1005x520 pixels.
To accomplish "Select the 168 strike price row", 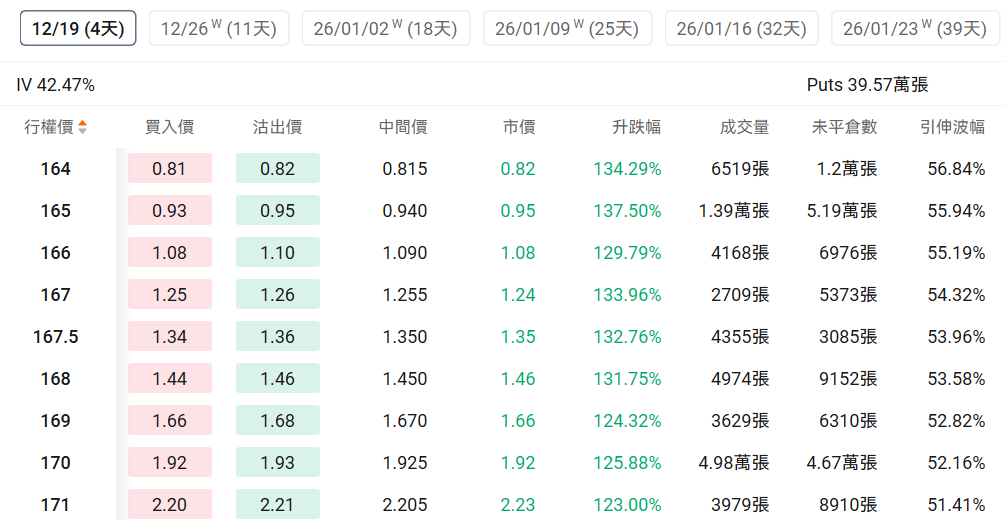I will pos(55,379).
